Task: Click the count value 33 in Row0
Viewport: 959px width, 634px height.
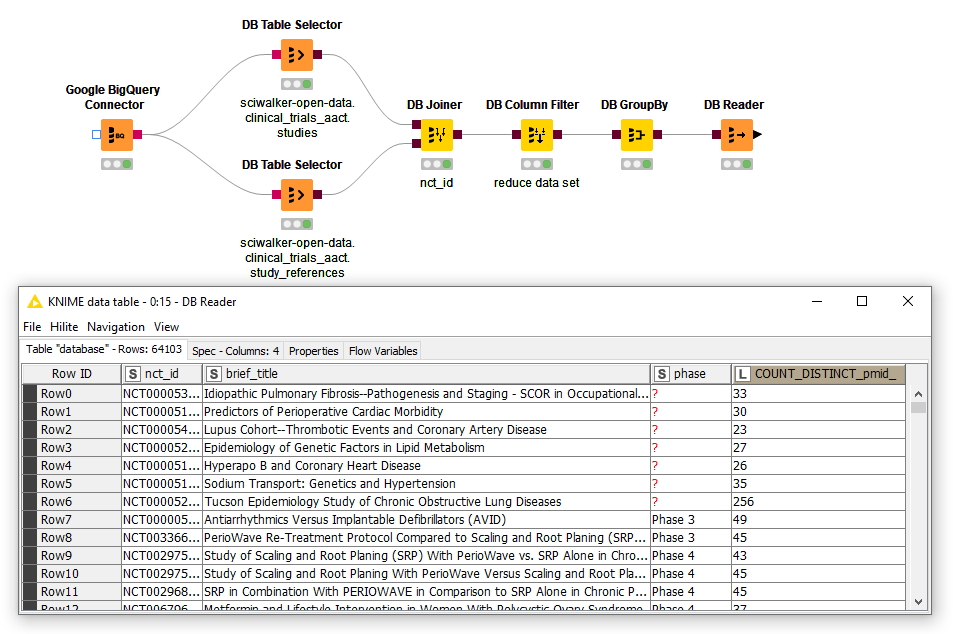Action: [x=819, y=394]
